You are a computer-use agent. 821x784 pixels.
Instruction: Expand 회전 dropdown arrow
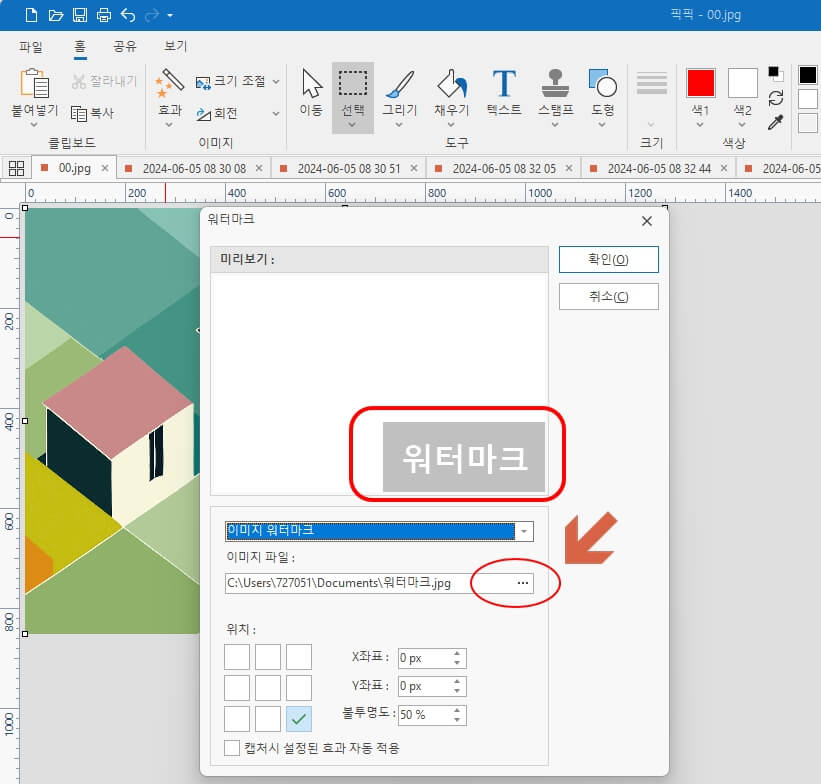pyautogui.click(x=276, y=114)
